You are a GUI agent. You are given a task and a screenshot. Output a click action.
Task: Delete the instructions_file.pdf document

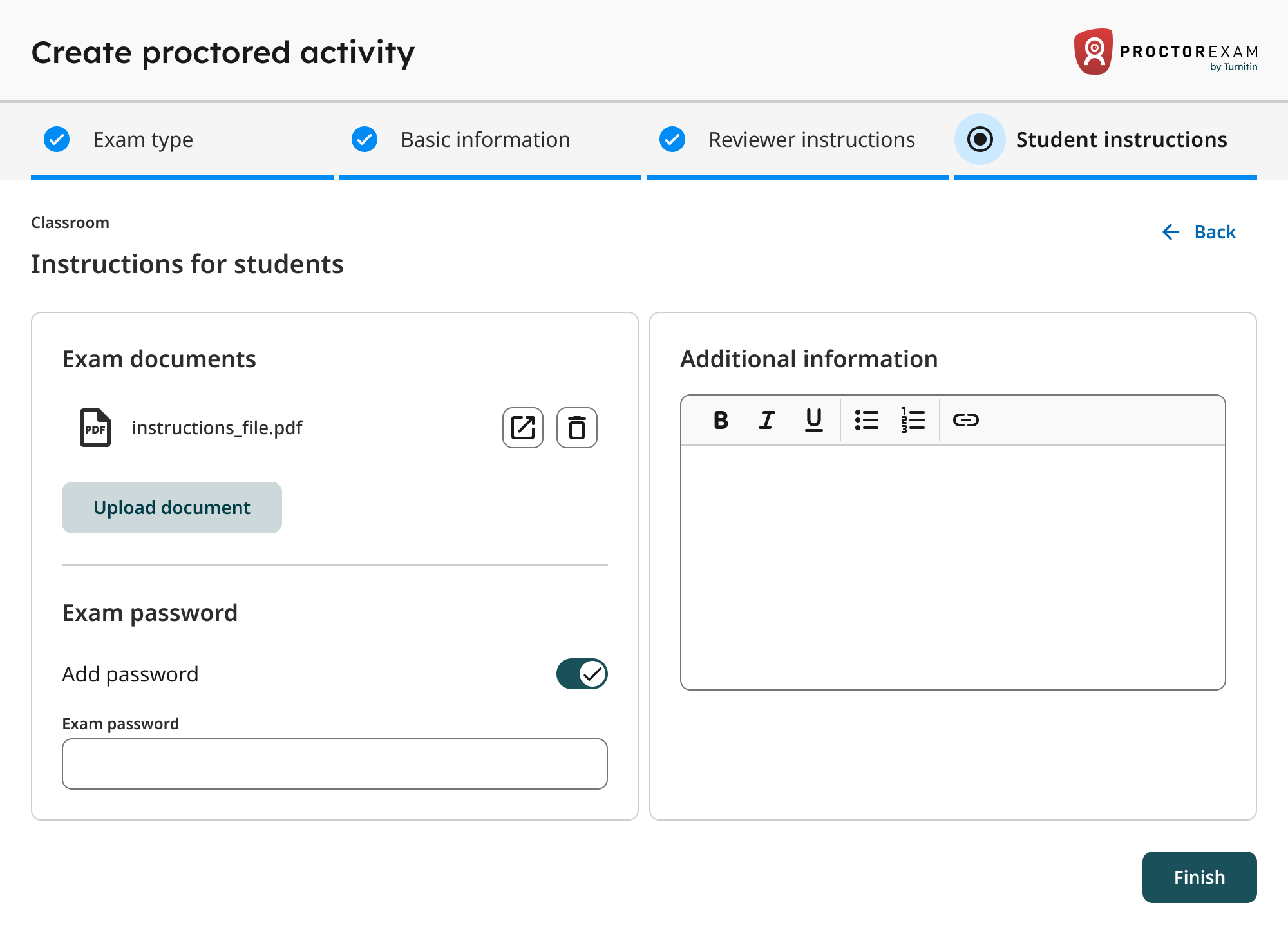576,428
